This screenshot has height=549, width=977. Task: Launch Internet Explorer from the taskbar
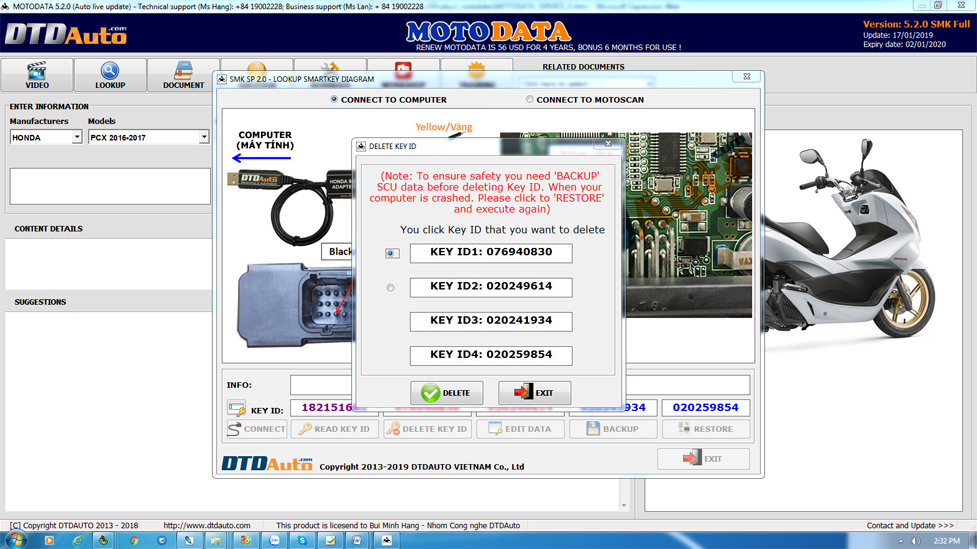[77, 540]
